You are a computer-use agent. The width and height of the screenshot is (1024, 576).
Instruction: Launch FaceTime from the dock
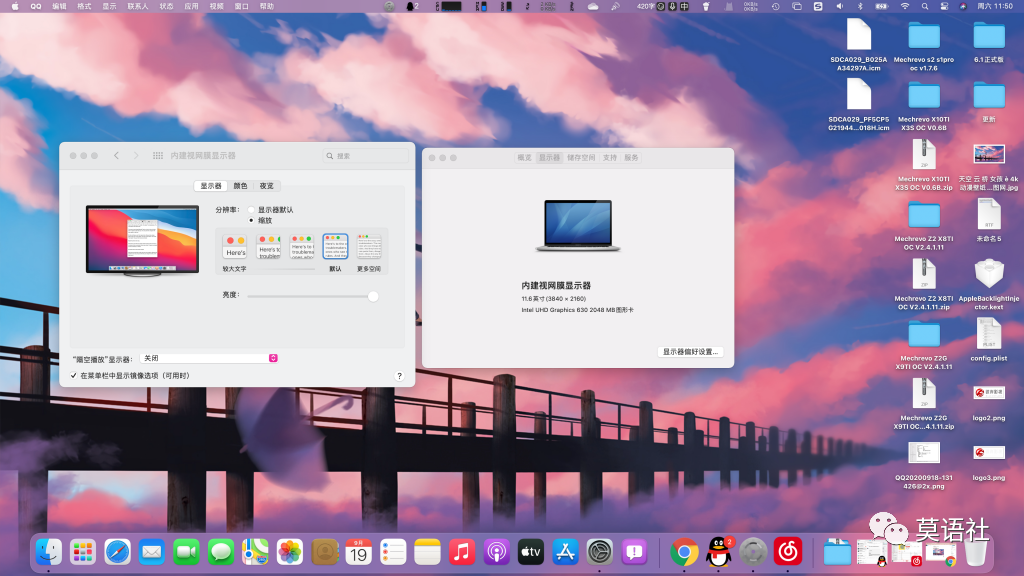[x=186, y=552]
